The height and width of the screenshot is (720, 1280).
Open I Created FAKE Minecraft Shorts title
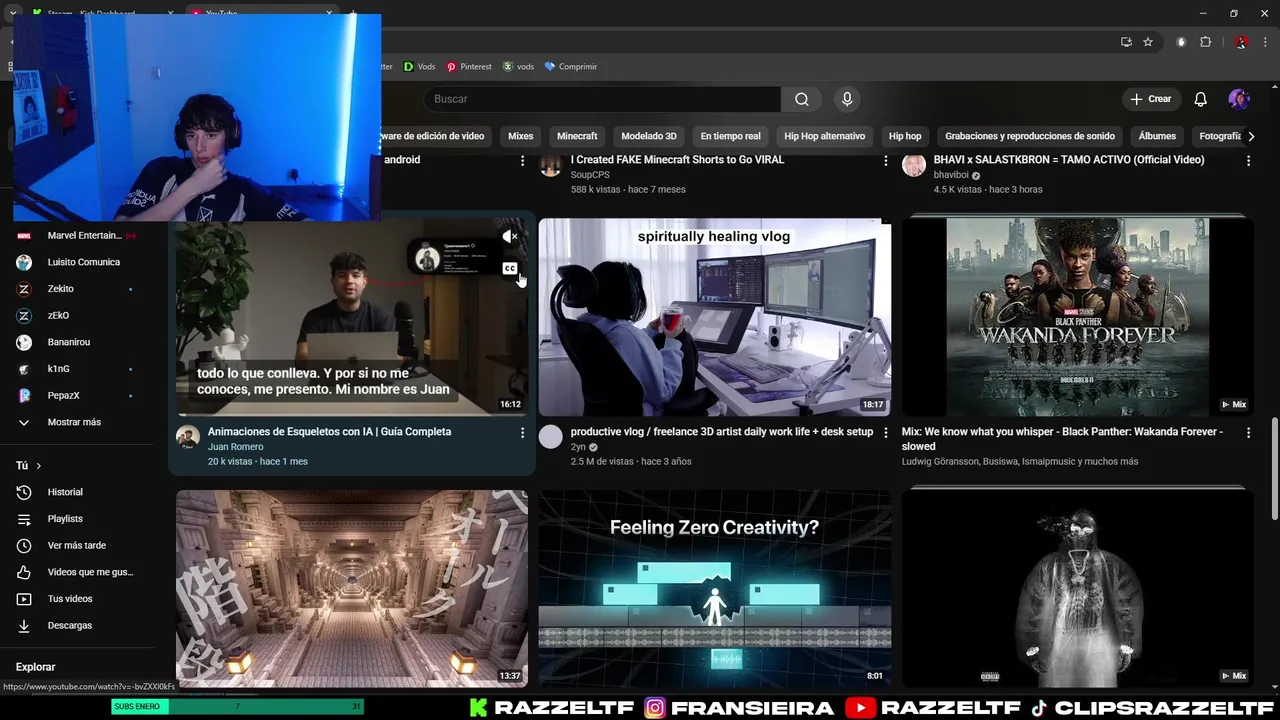tap(677, 160)
